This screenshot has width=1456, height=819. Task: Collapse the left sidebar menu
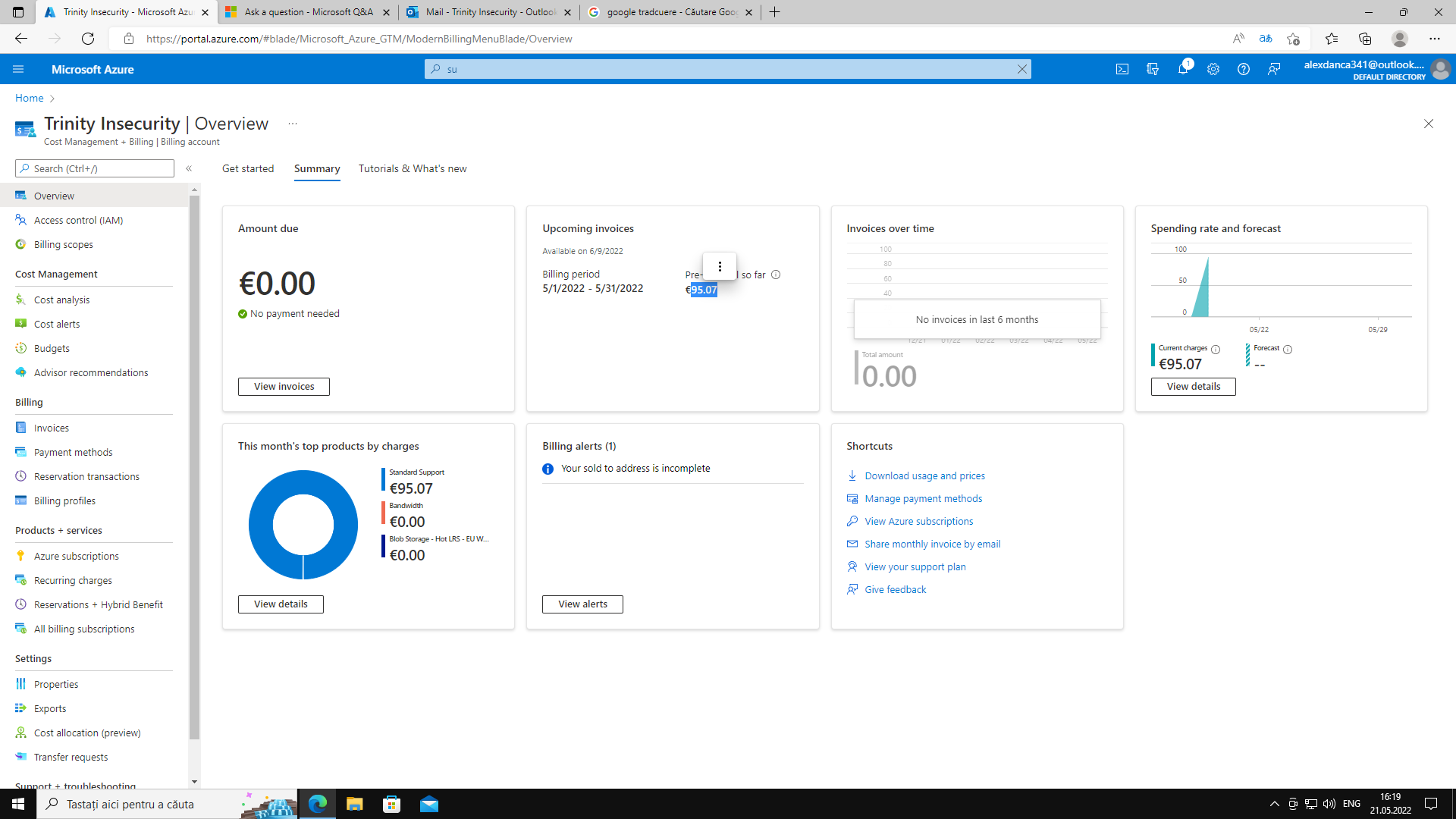189,168
